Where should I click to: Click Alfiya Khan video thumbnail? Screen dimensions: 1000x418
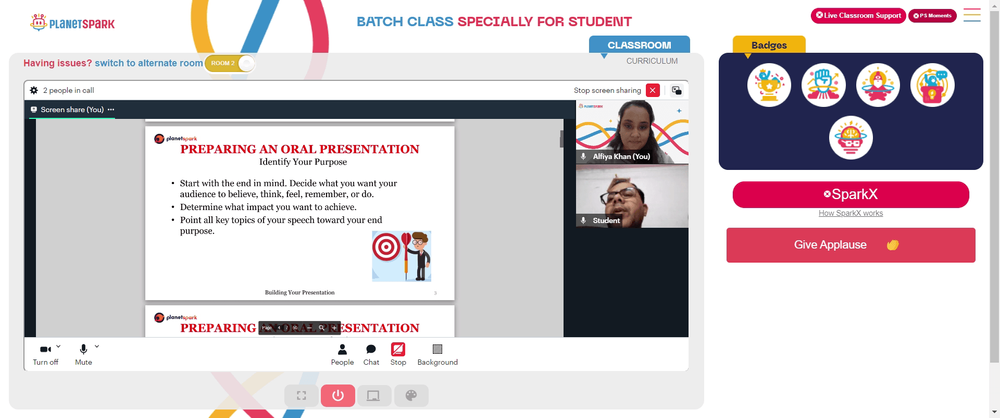pos(632,132)
